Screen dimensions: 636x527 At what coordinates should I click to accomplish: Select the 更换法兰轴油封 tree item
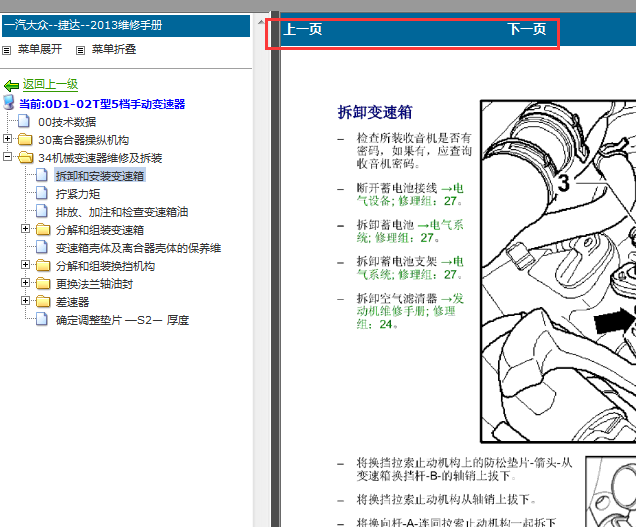[95, 284]
